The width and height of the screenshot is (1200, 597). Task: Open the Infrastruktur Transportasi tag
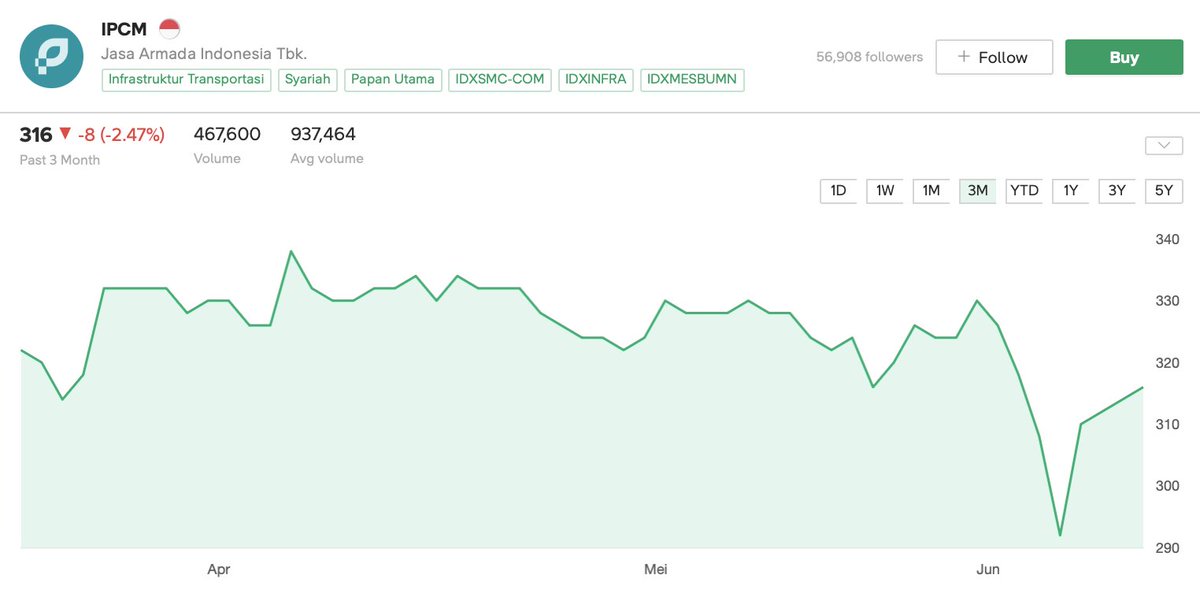coord(186,79)
